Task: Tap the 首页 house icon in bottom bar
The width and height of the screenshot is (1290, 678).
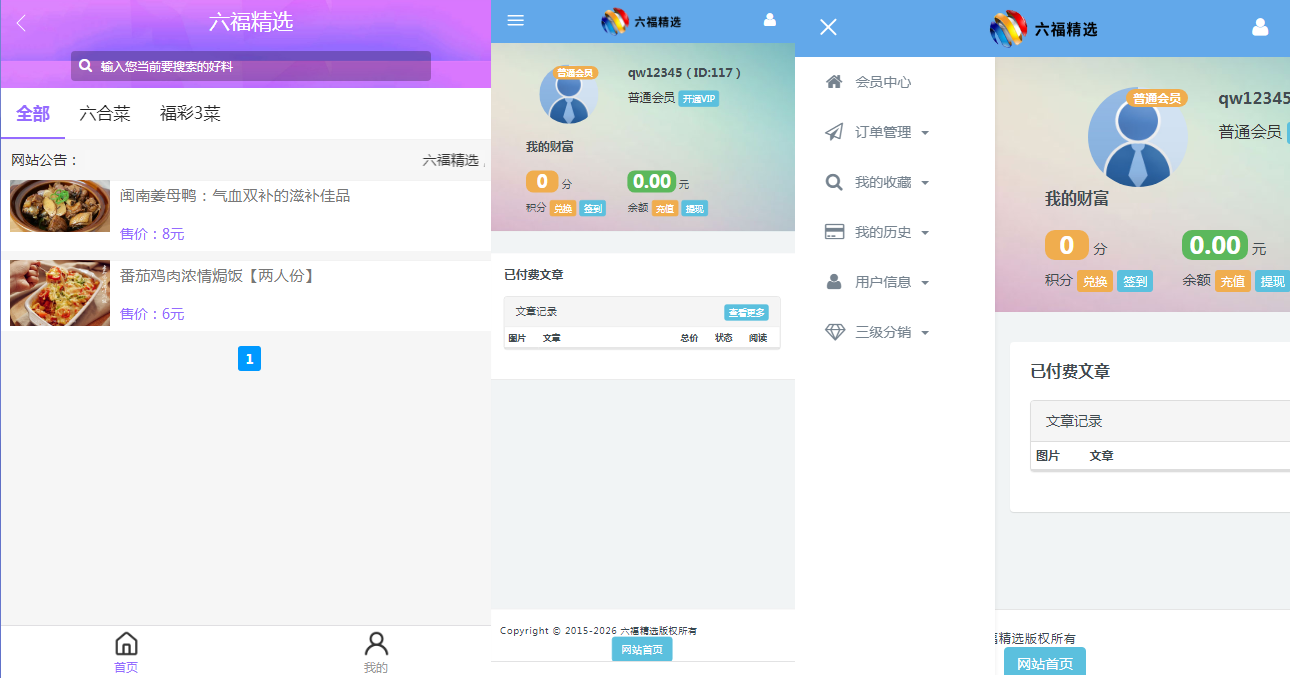Action: [x=126, y=644]
